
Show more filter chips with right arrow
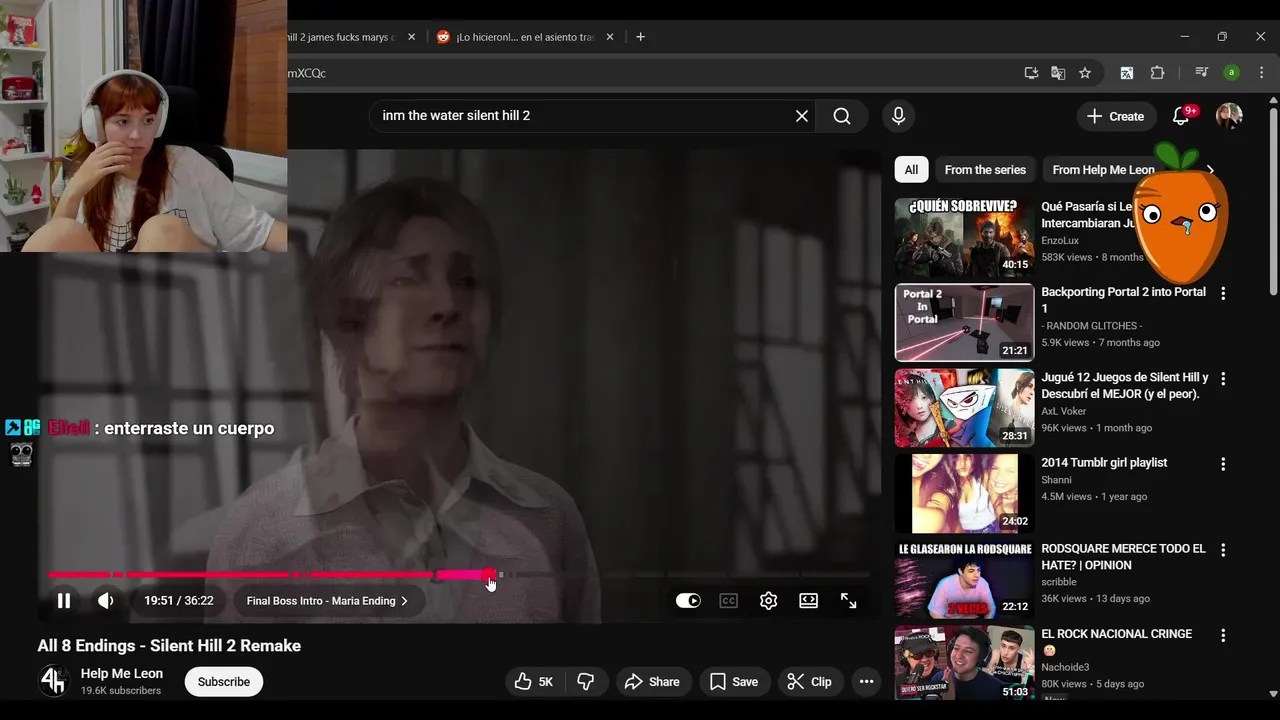pos(1210,170)
